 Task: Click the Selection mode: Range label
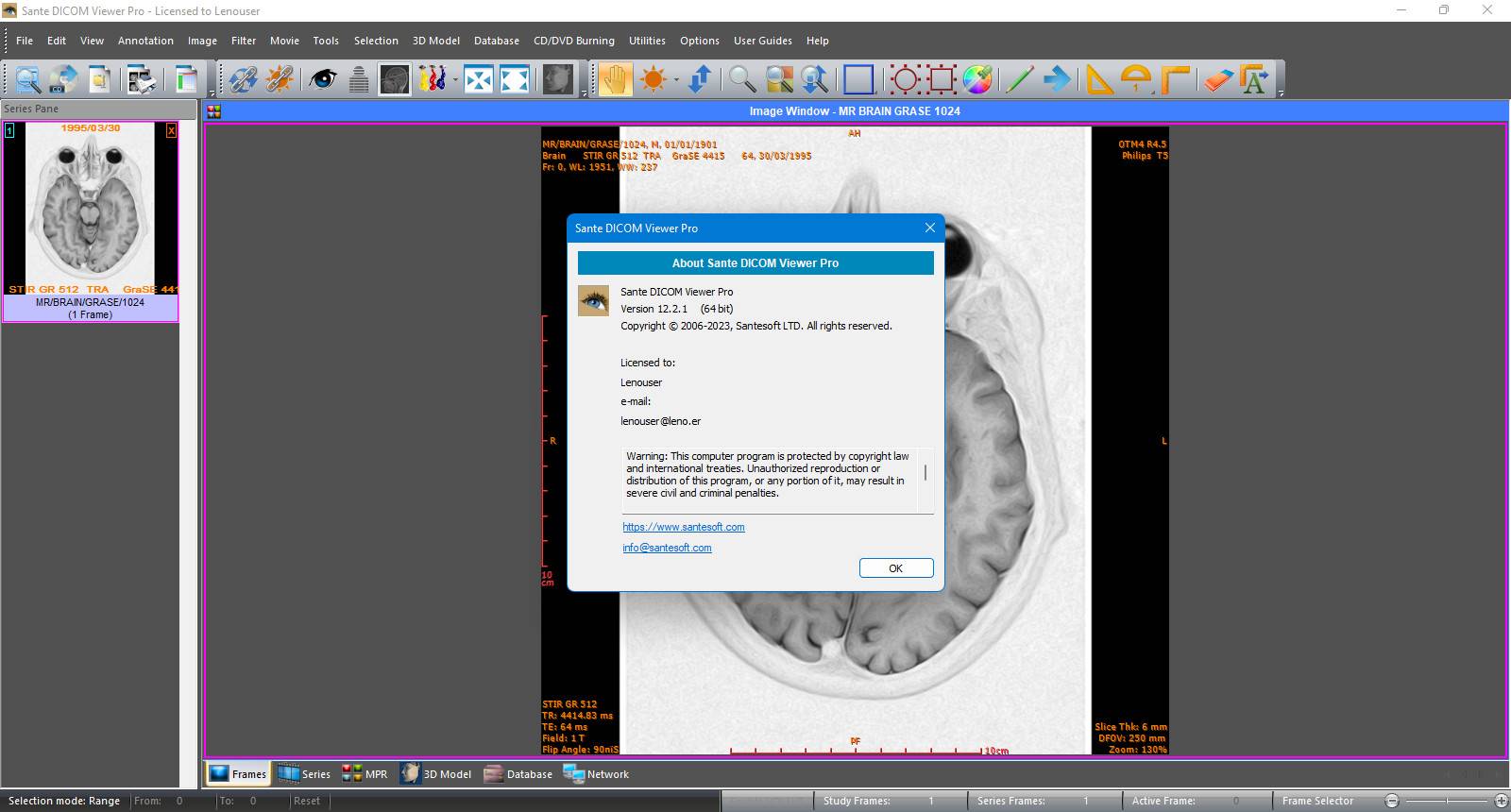click(x=64, y=801)
